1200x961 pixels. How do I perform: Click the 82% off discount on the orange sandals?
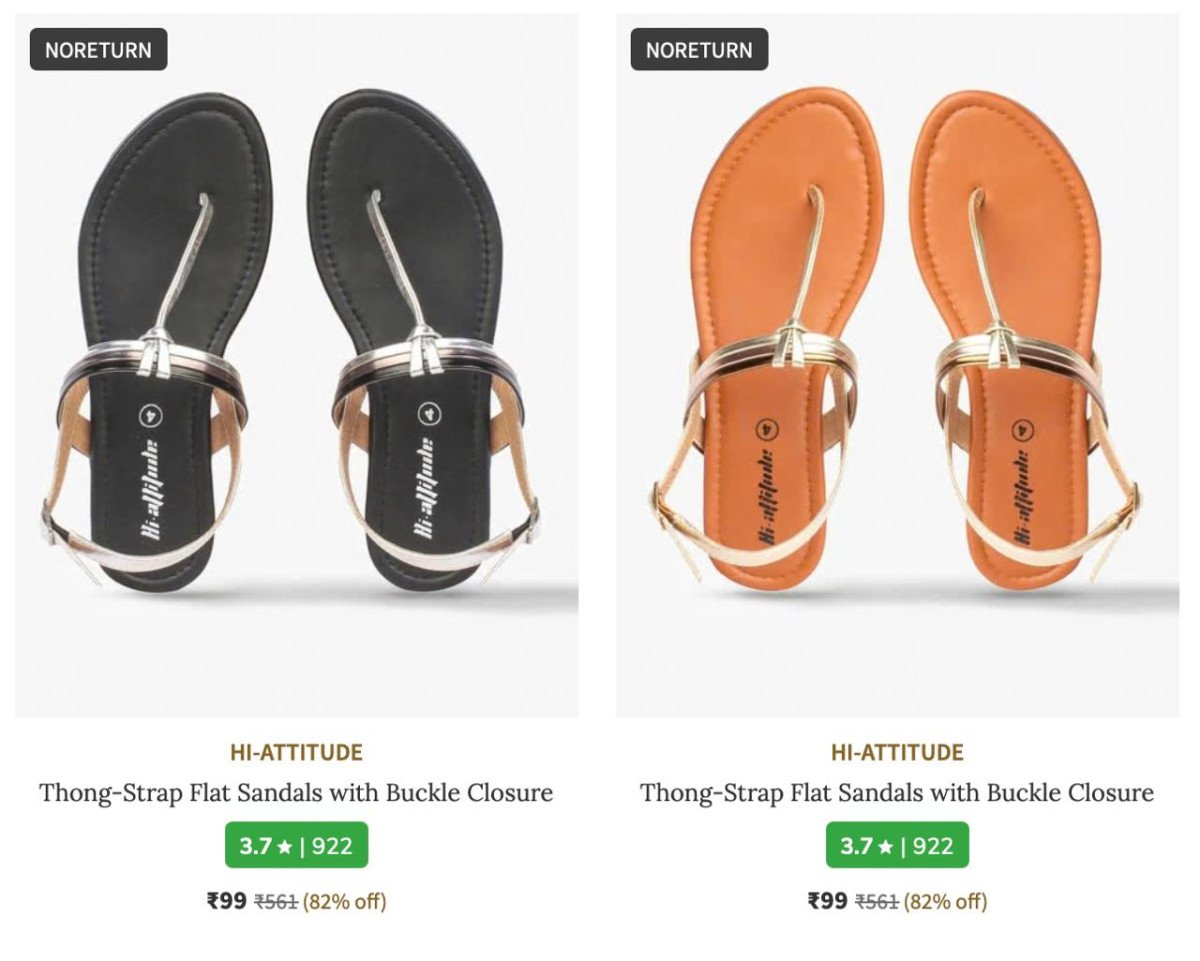(x=945, y=902)
